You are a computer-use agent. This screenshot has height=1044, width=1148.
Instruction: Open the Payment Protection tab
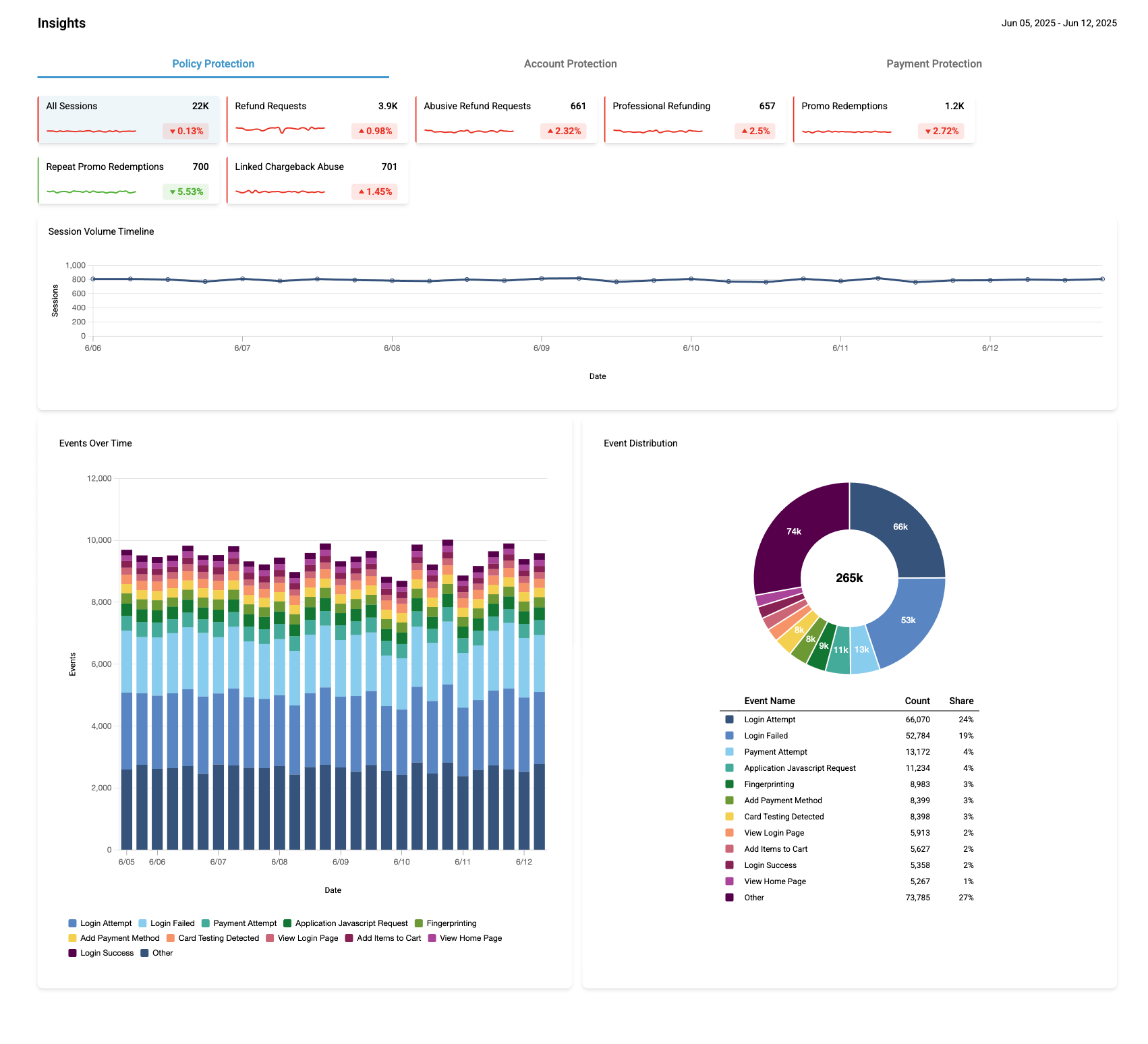[x=934, y=64]
